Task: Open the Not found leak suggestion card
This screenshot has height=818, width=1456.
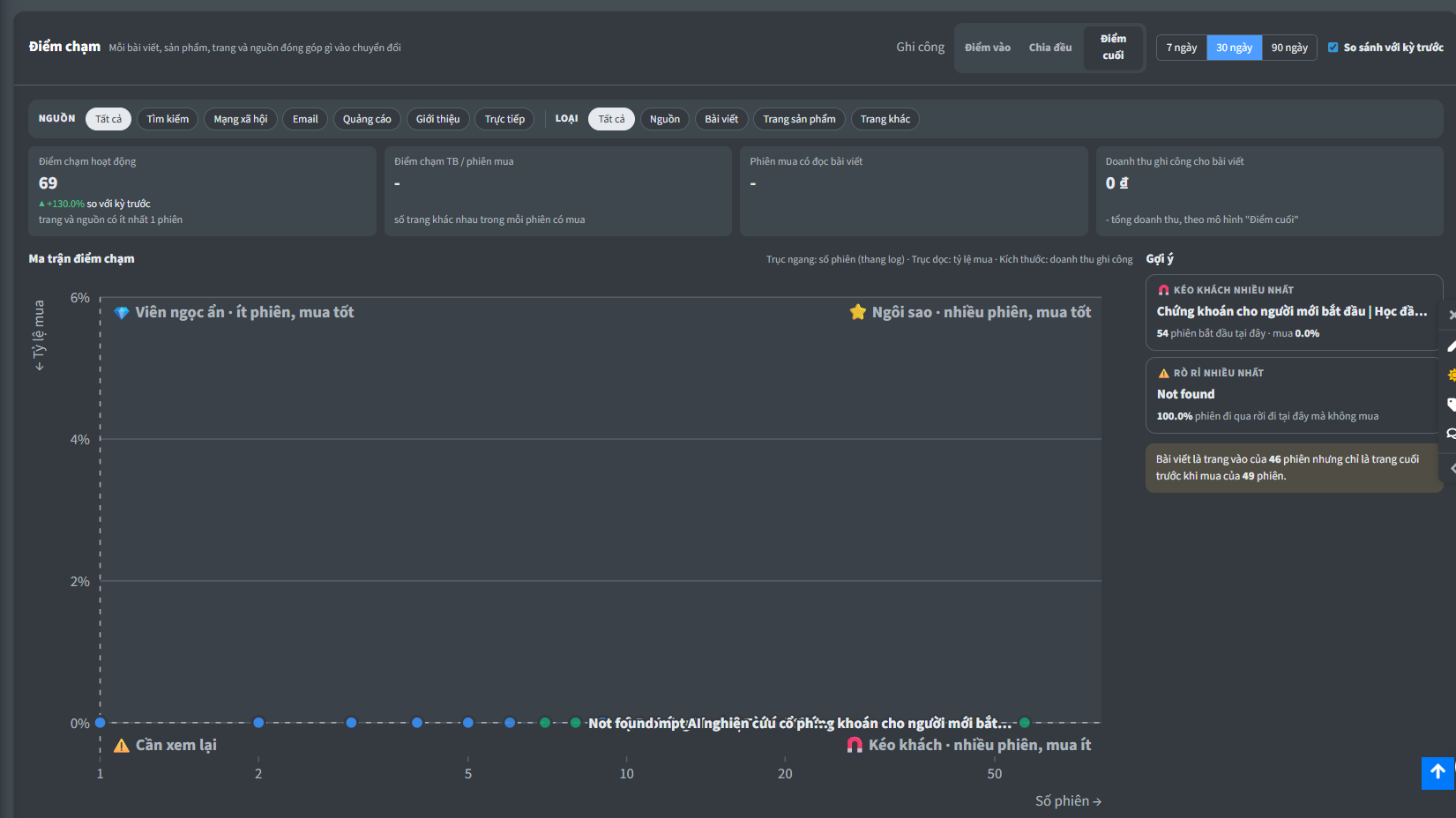Action: pyautogui.click(x=1294, y=395)
